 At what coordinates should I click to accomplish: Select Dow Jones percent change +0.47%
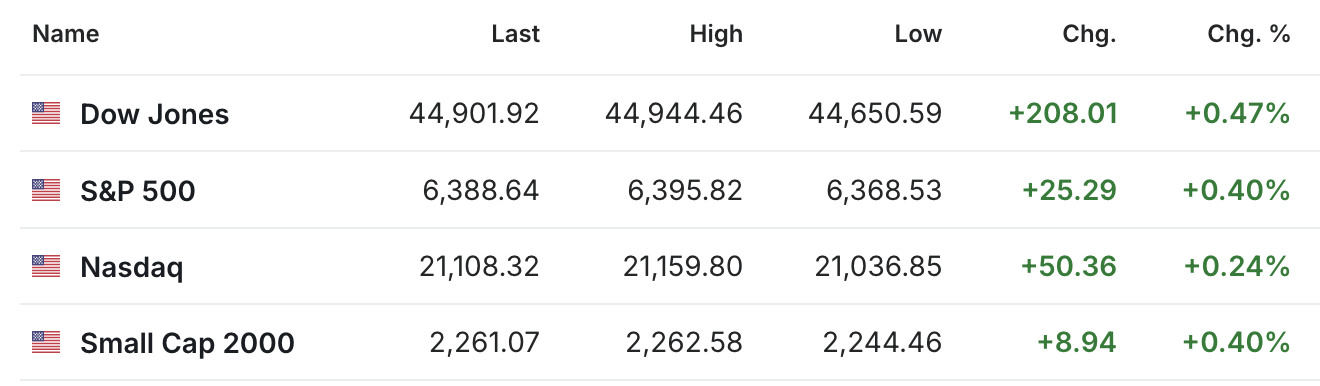coord(1237,114)
